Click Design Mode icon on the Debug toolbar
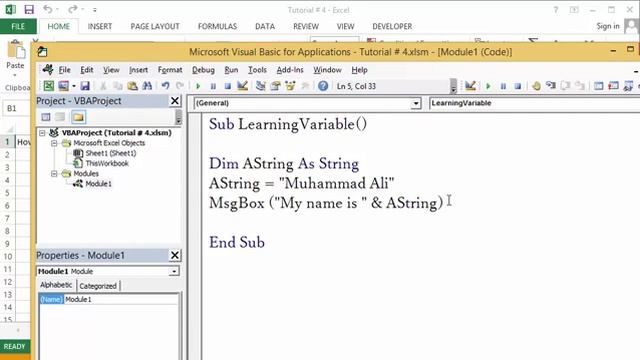 (x=470, y=86)
